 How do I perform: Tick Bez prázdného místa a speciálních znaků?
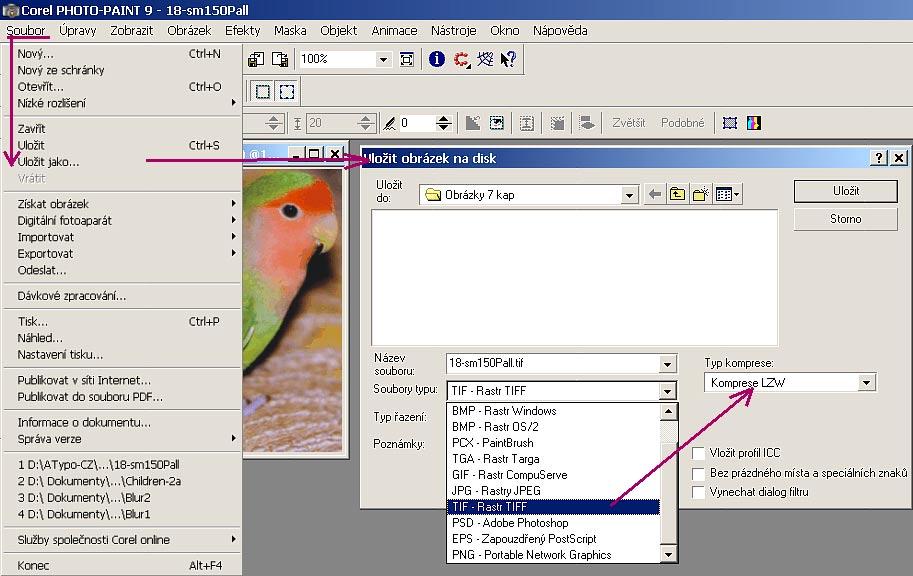[698, 473]
